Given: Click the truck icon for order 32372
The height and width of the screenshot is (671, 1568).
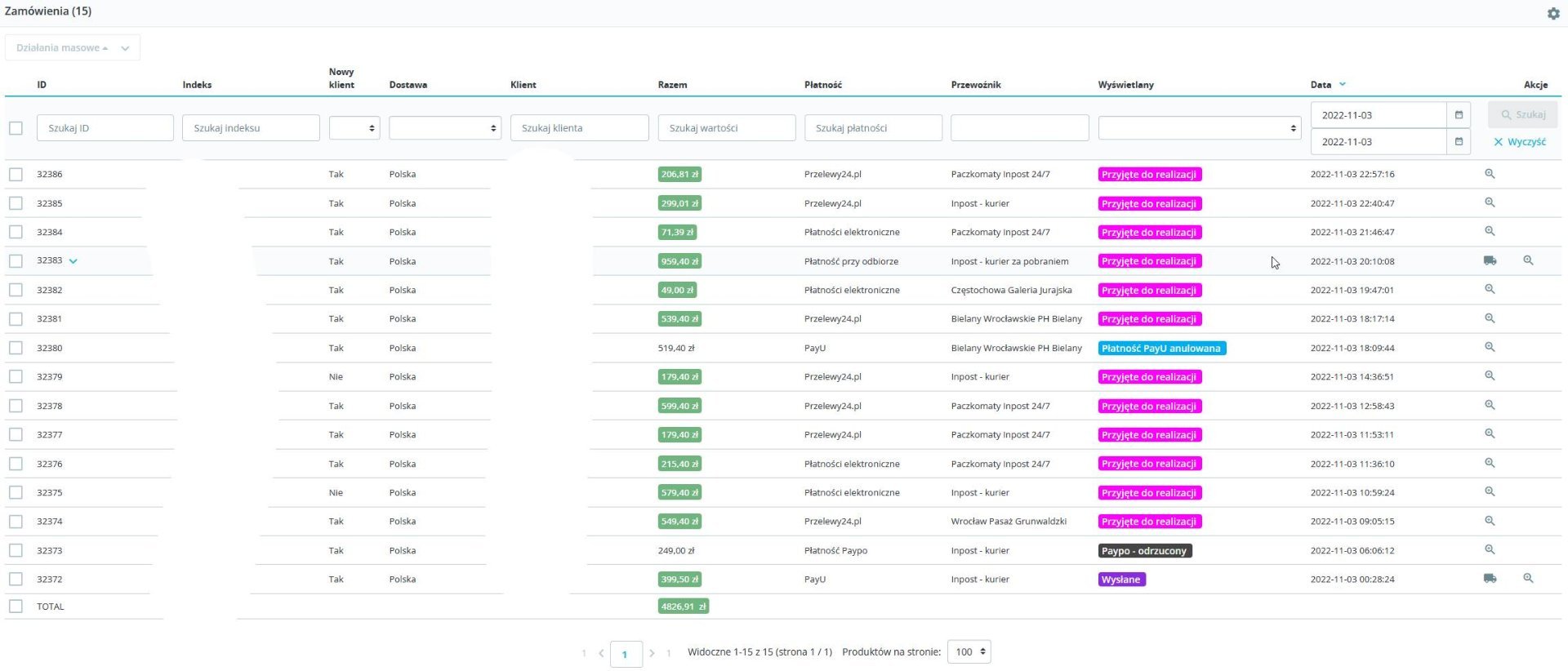Looking at the screenshot, I should click(1490, 579).
